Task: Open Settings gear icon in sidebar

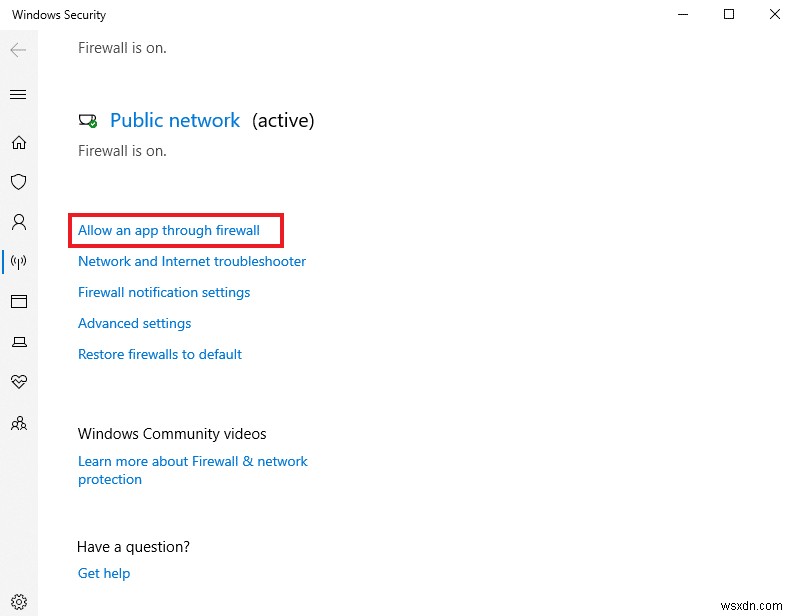Action: tap(18, 602)
